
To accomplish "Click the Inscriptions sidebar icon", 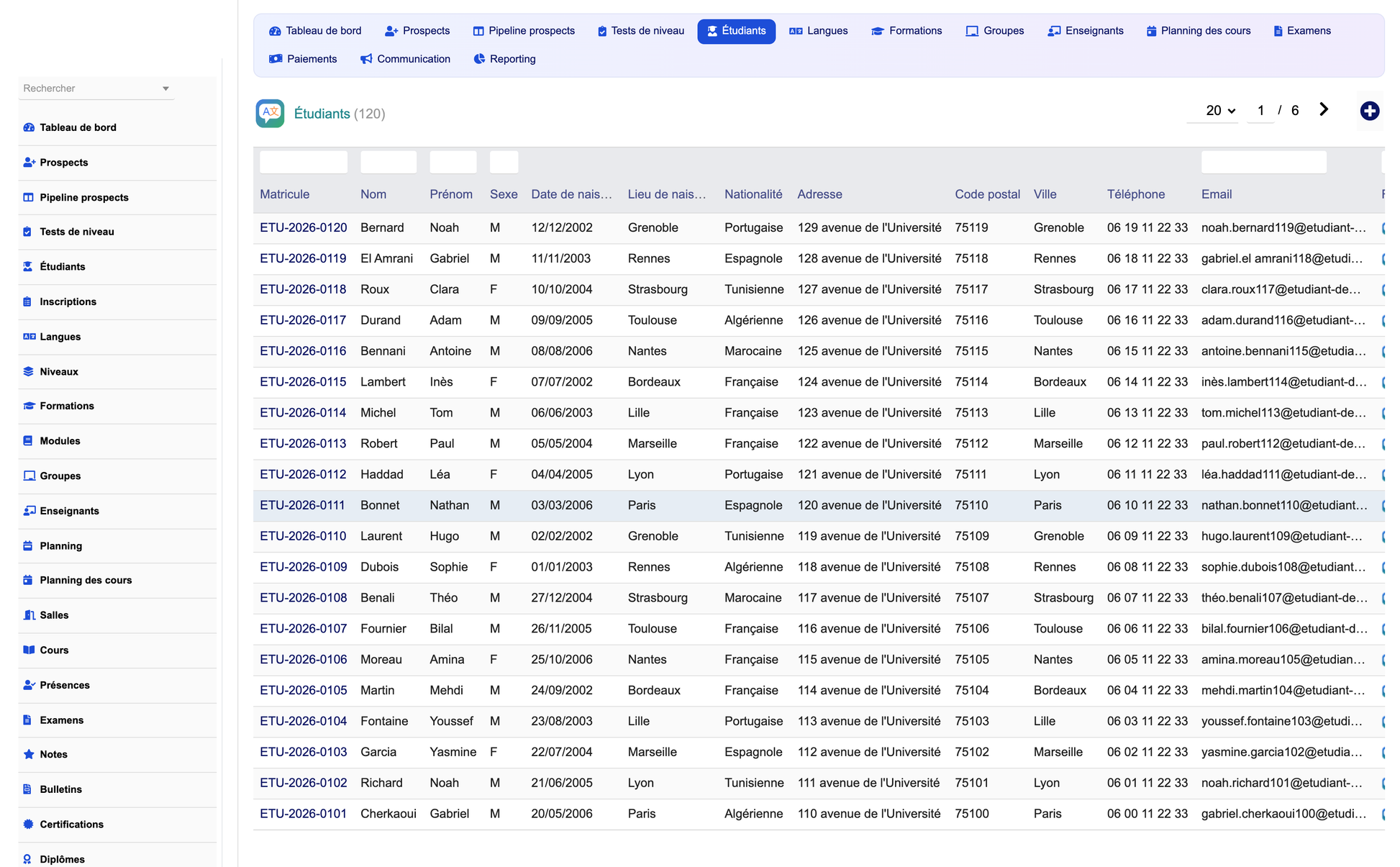I will tap(27, 301).
